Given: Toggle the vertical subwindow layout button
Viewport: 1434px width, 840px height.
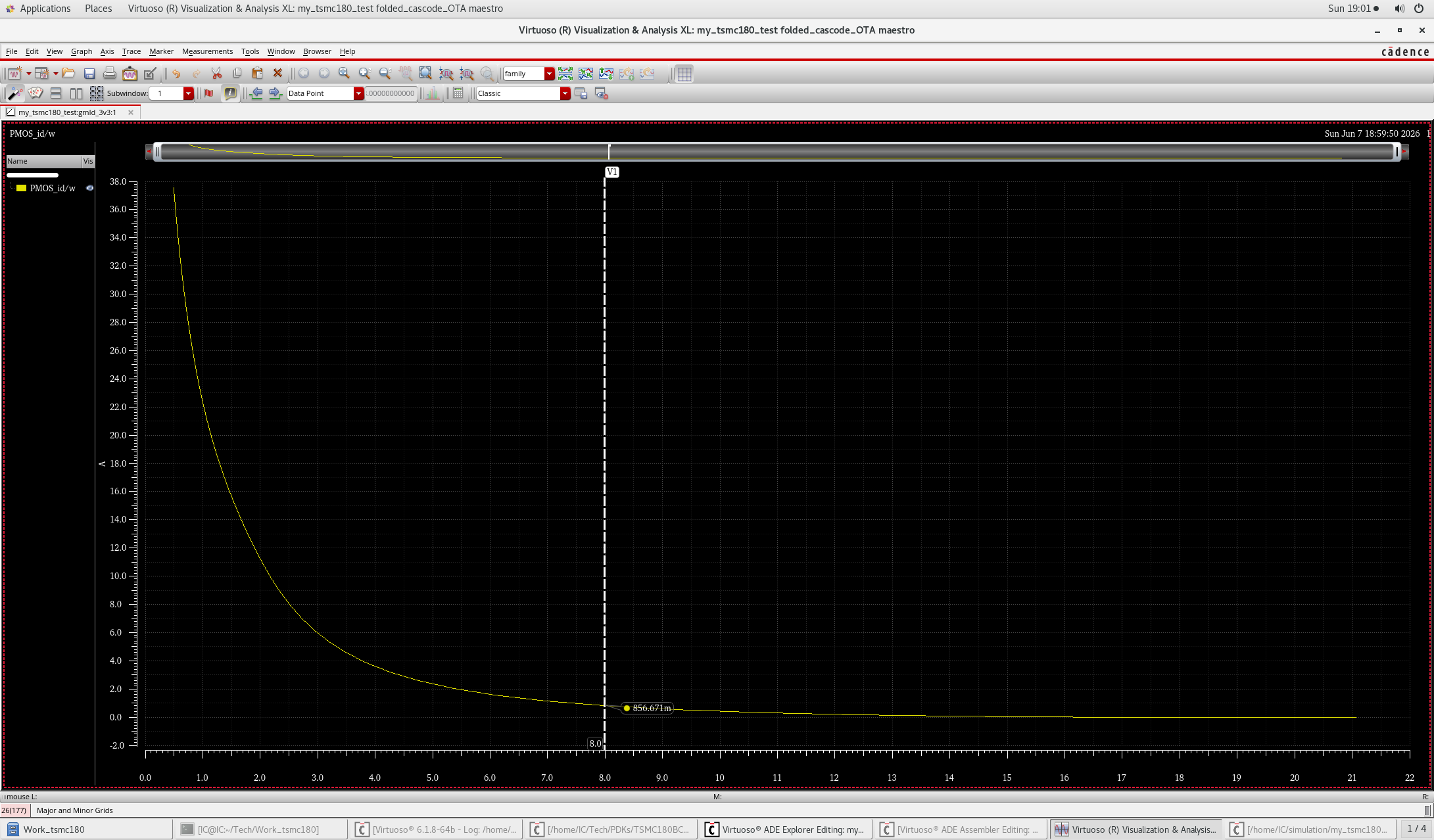Looking at the screenshot, I should tap(76, 93).
